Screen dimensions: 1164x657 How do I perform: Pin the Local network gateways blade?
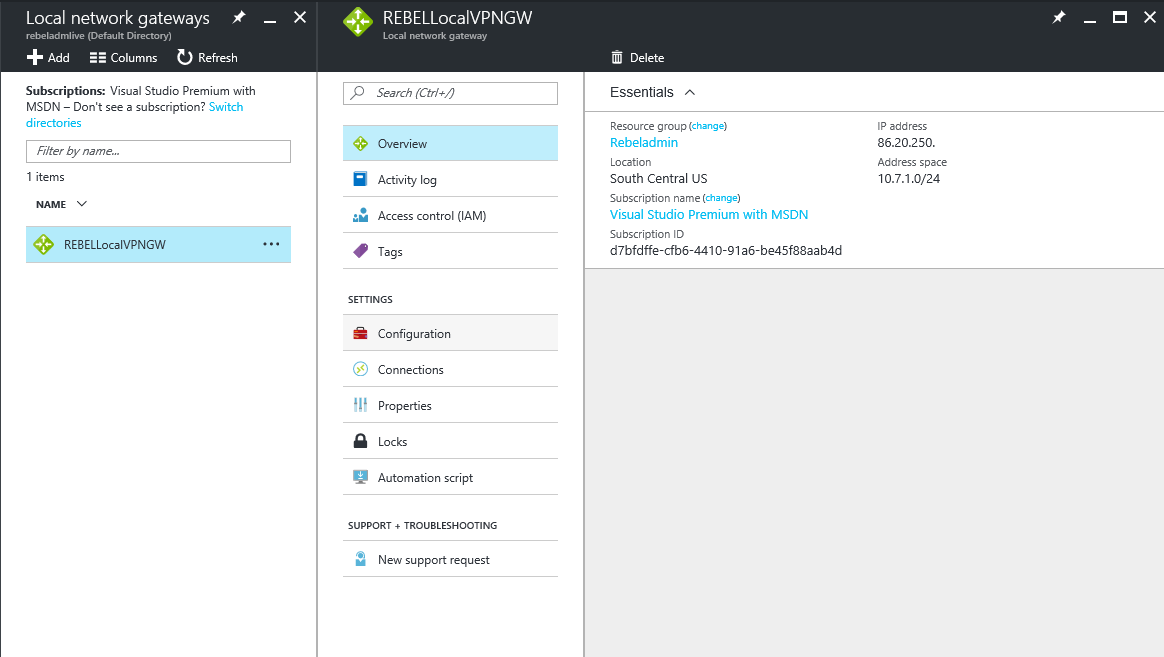tap(238, 17)
